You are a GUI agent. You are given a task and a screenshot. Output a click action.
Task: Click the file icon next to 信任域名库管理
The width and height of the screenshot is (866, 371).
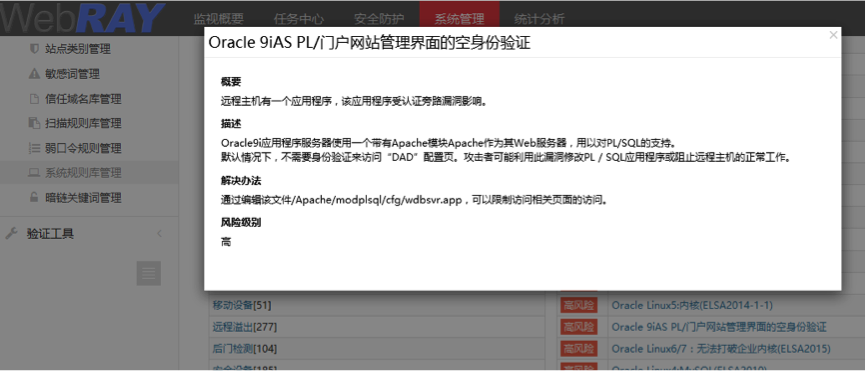click(x=34, y=99)
